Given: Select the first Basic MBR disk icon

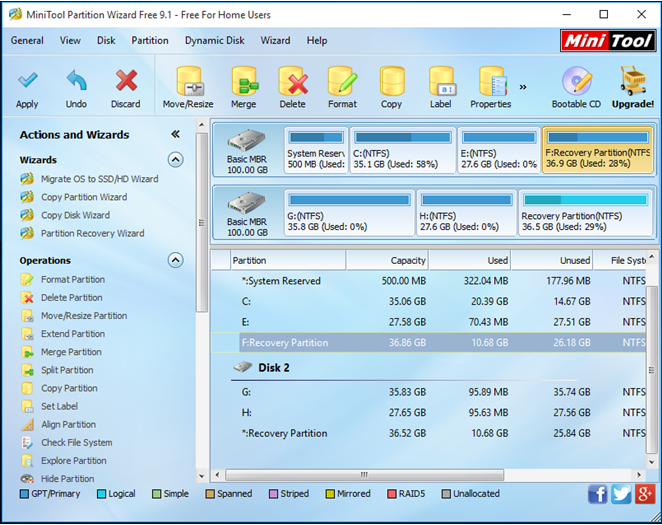Looking at the screenshot, I should click(x=247, y=141).
